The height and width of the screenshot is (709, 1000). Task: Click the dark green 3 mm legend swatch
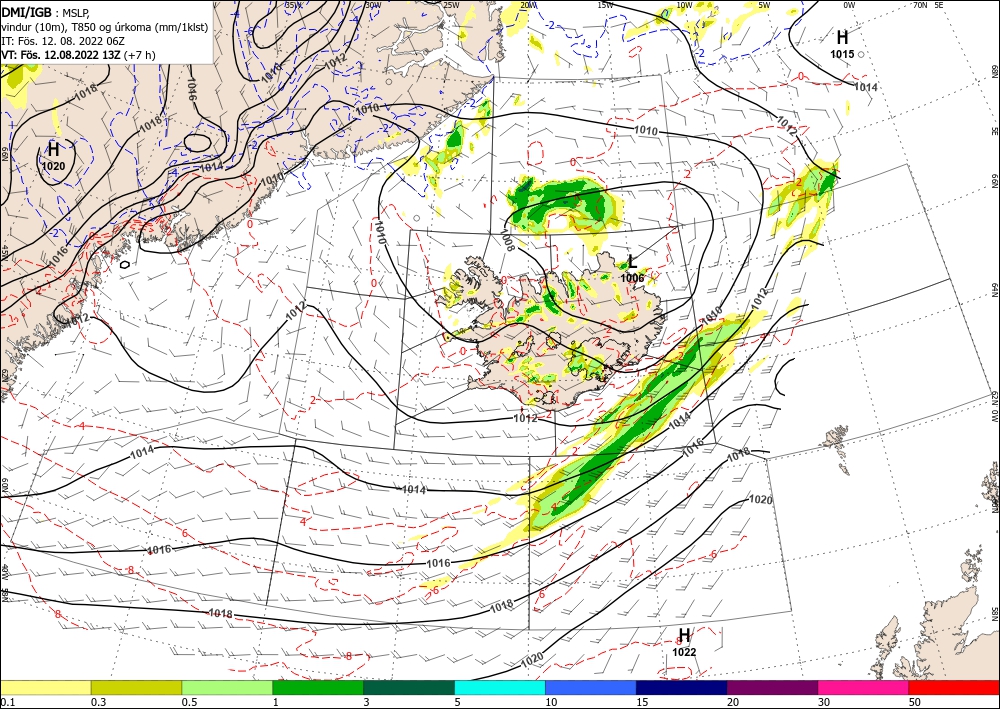409,687
